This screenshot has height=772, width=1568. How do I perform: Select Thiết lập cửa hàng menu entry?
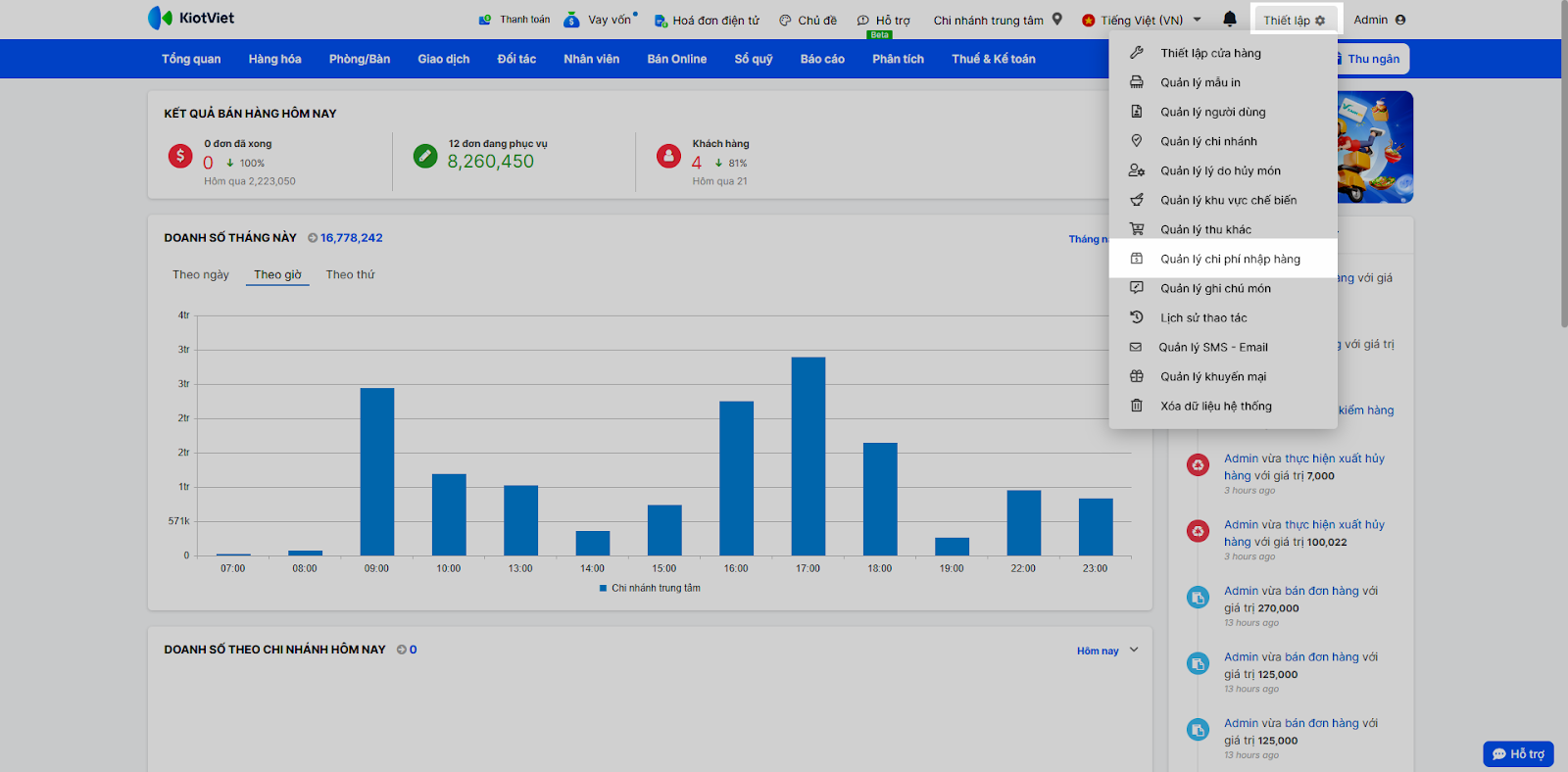pos(1223,53)
